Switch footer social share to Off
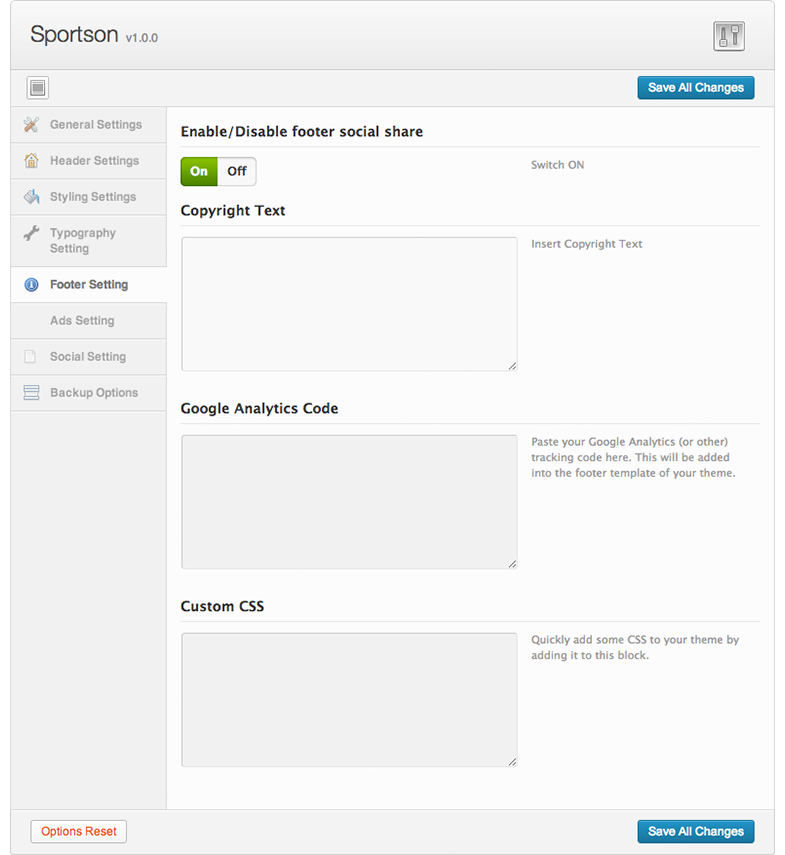The width and height of the screenshot is (785, 855). pos(237,171)
